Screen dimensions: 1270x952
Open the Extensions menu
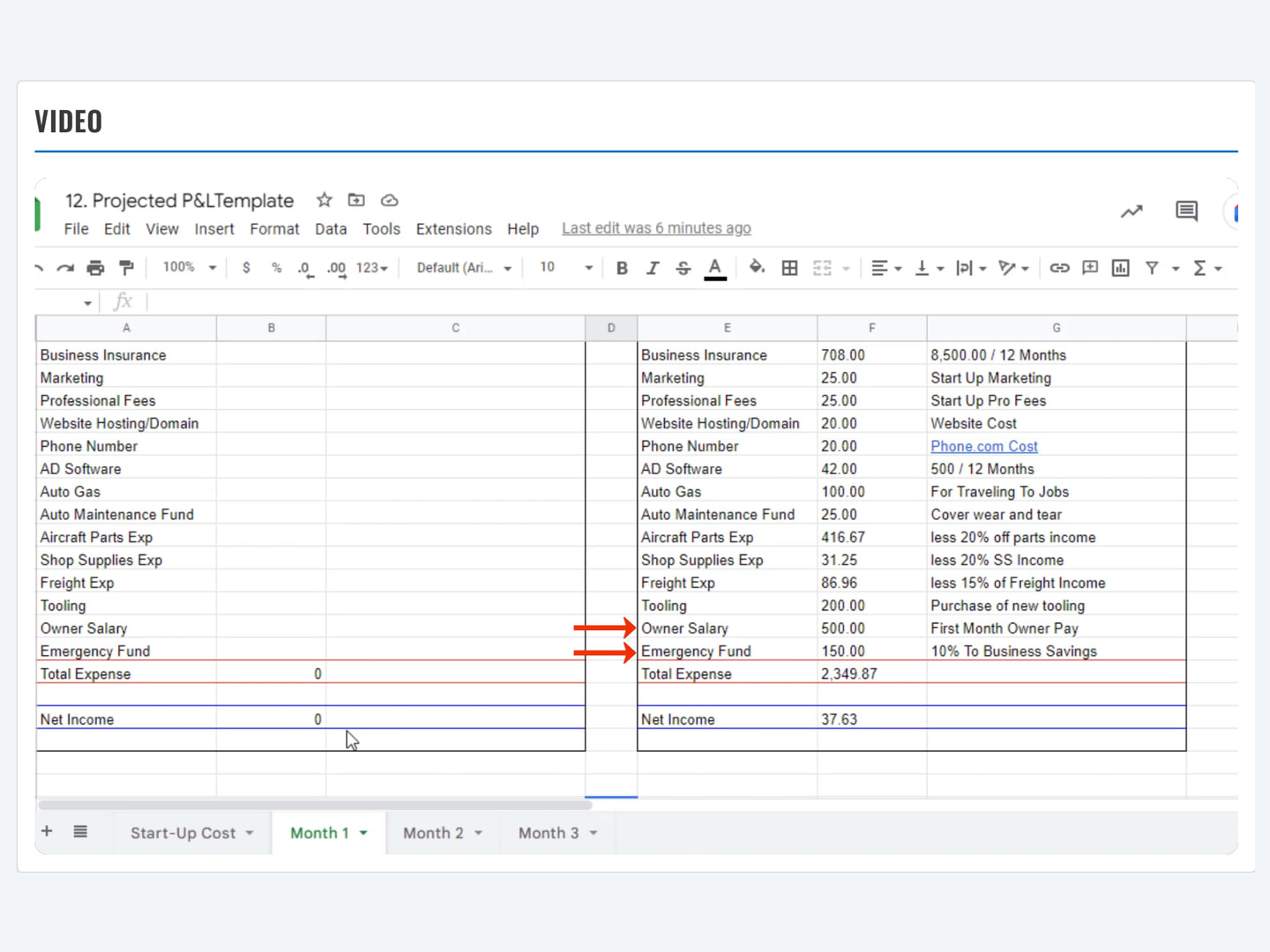coord(453,229)
